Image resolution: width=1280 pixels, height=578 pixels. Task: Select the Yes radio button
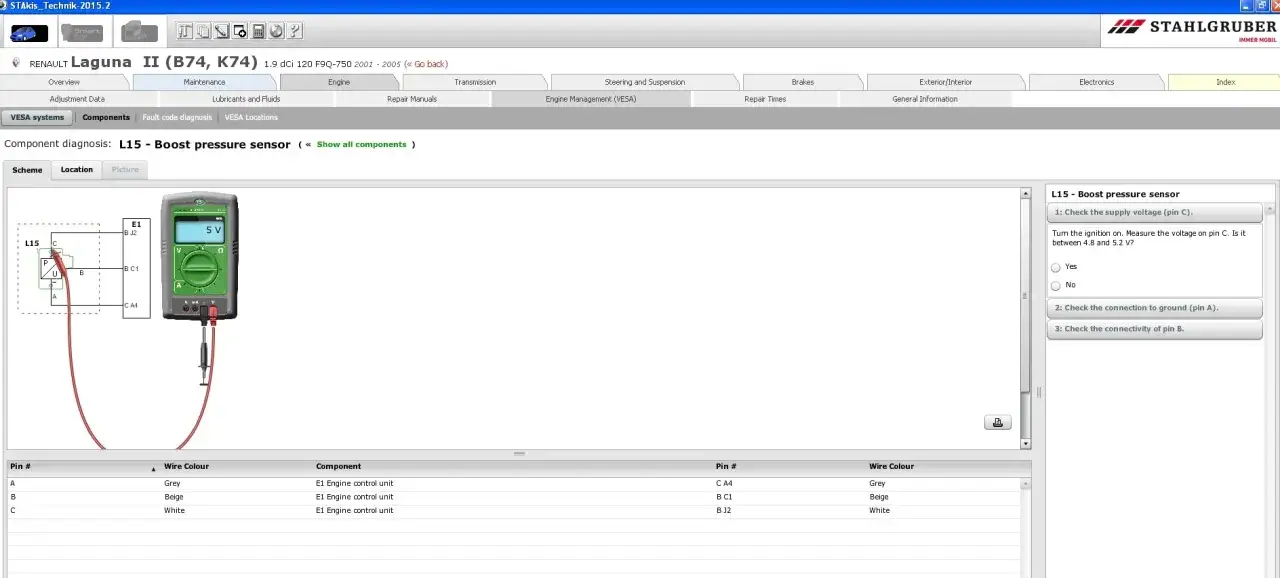pyautogui.click(x=1056, y=267)
